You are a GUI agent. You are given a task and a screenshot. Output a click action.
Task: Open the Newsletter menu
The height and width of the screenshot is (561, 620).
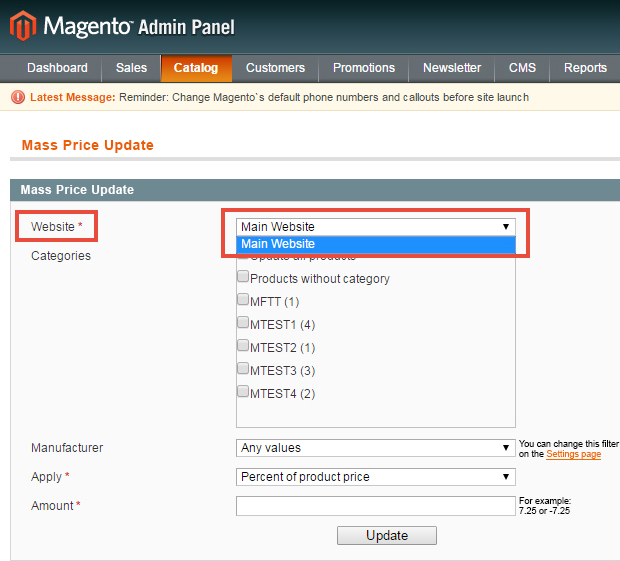452,68
